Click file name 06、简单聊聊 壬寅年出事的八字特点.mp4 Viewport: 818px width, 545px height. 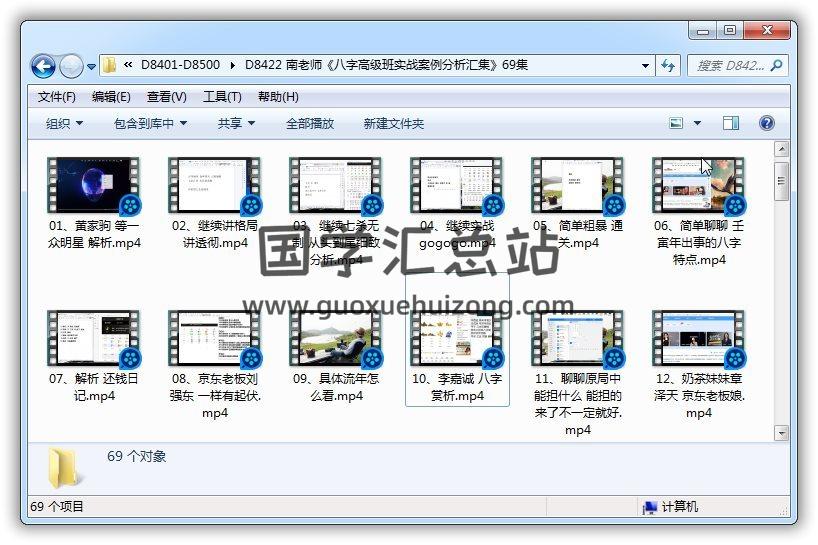[x=699, y=243]
